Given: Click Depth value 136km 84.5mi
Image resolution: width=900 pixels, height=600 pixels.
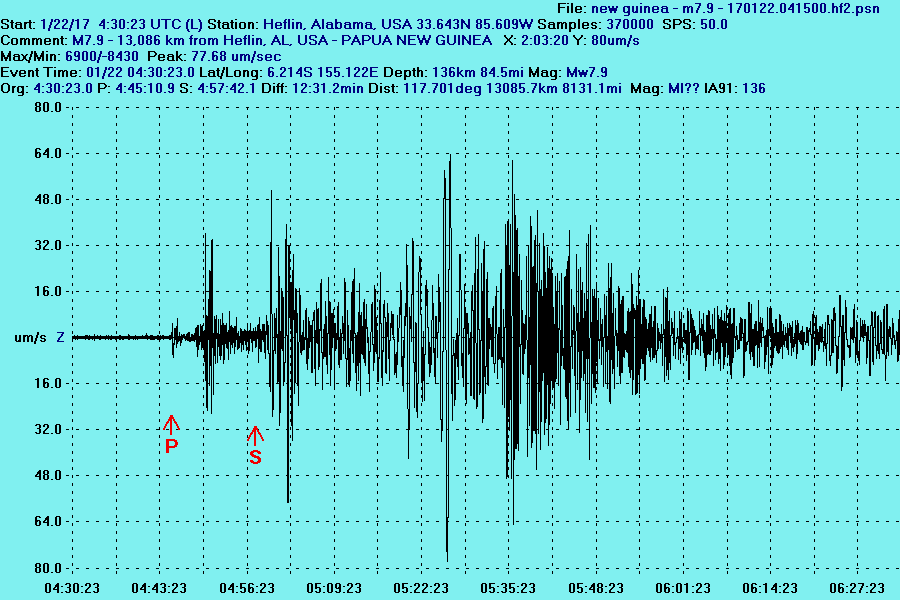Looking at the screenshot, I should [x=477, y=73].
